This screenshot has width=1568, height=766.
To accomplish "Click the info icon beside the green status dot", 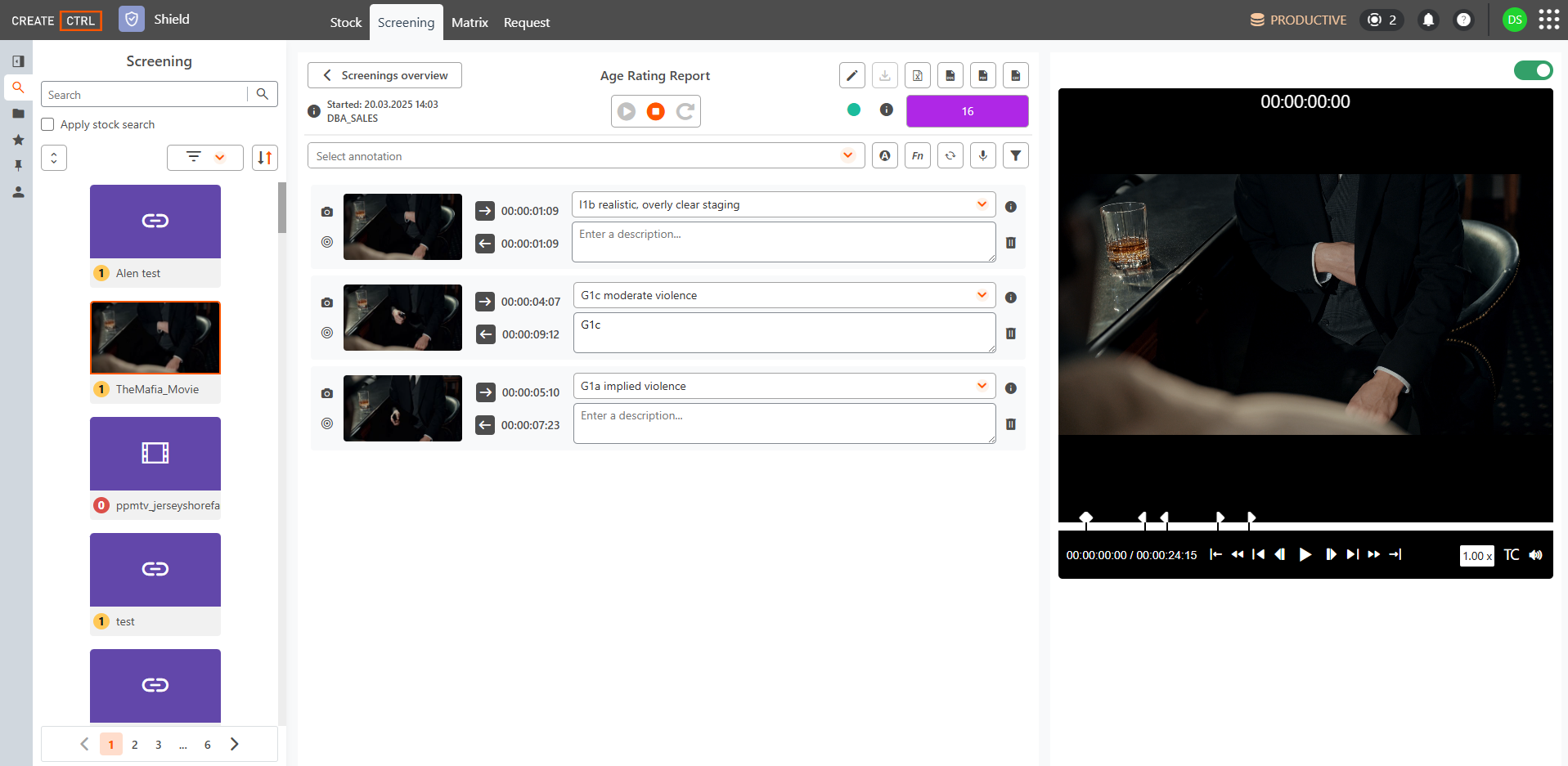I will click(886, 110).
